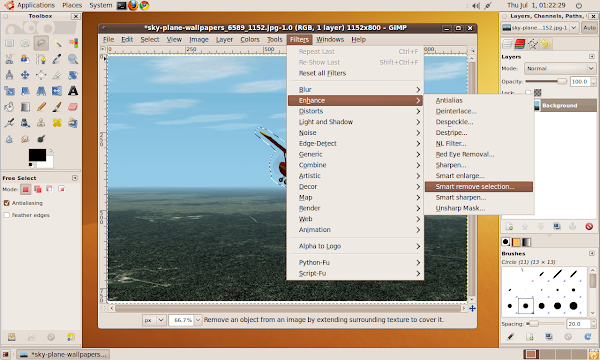Set selection mode to Add to selection

point(38,189)
